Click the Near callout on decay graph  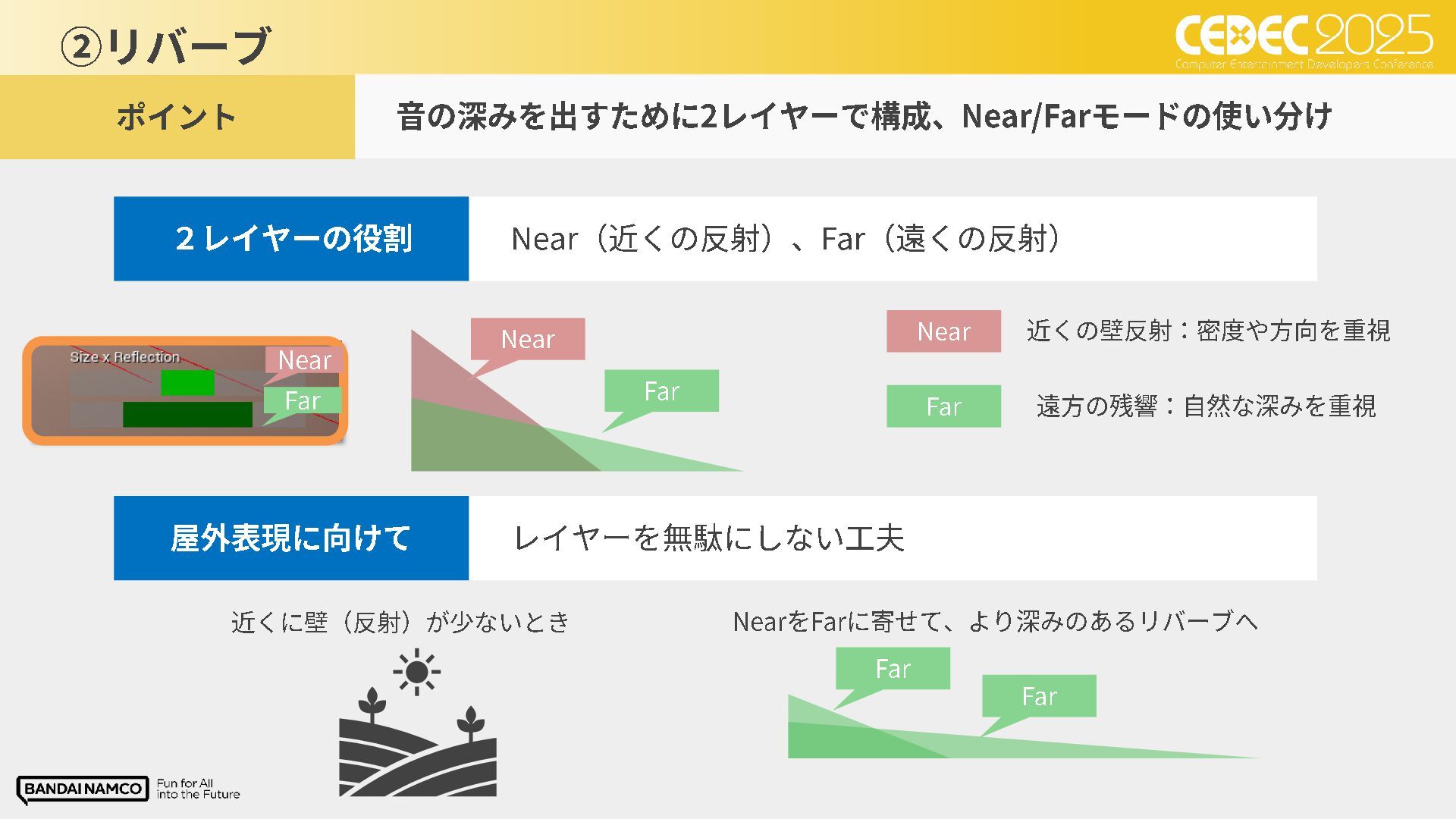click(528, 339)
